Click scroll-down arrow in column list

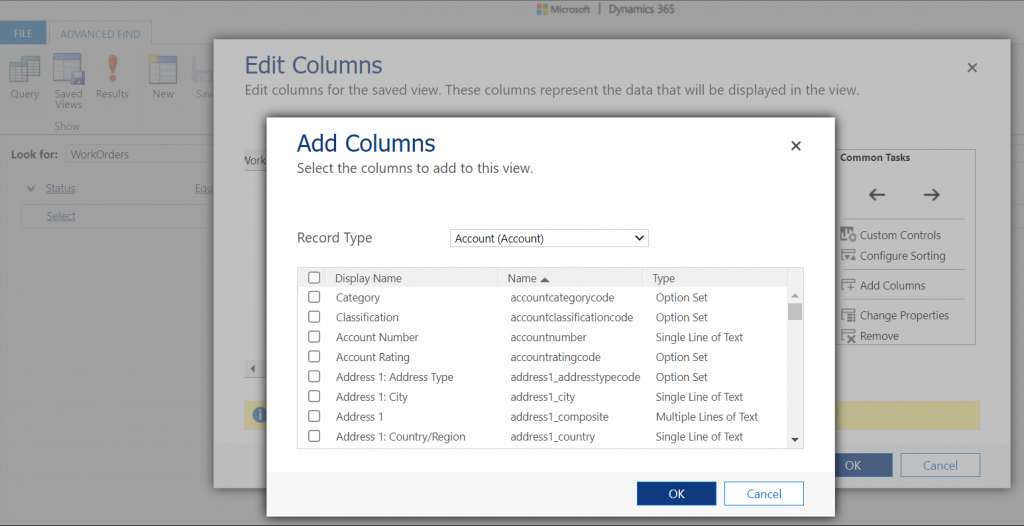(795, 440)
